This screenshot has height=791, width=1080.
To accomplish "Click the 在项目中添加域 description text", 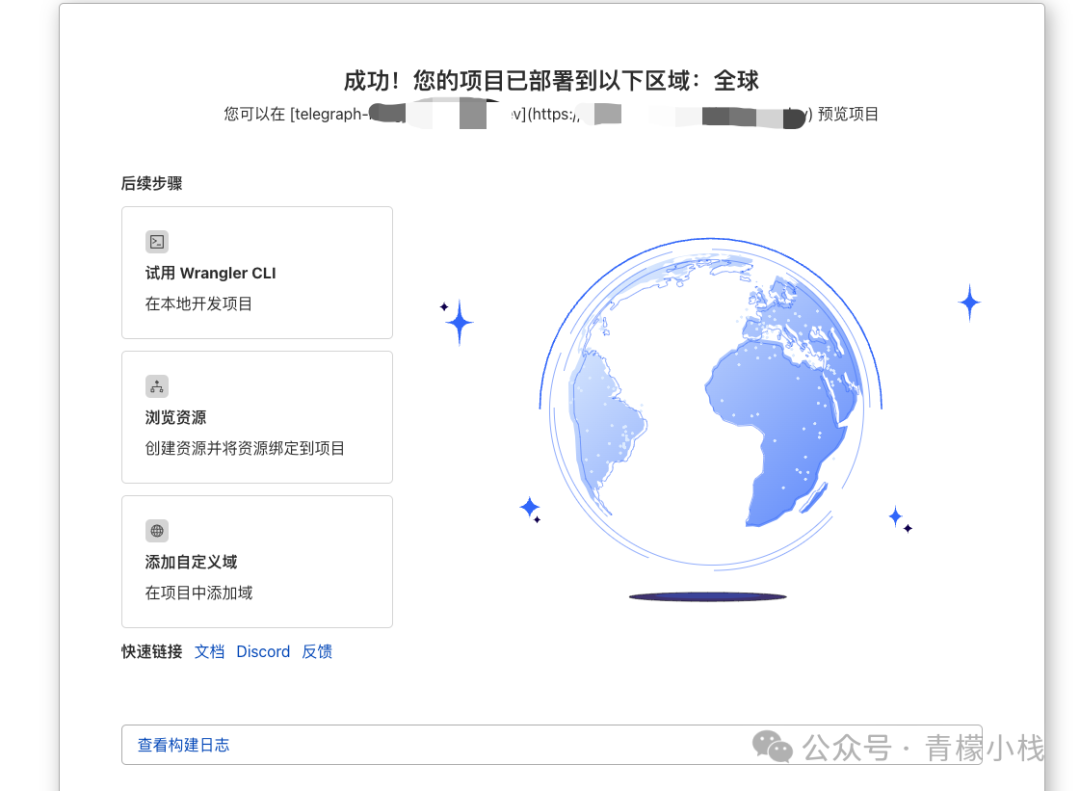I will pos(199,593).
